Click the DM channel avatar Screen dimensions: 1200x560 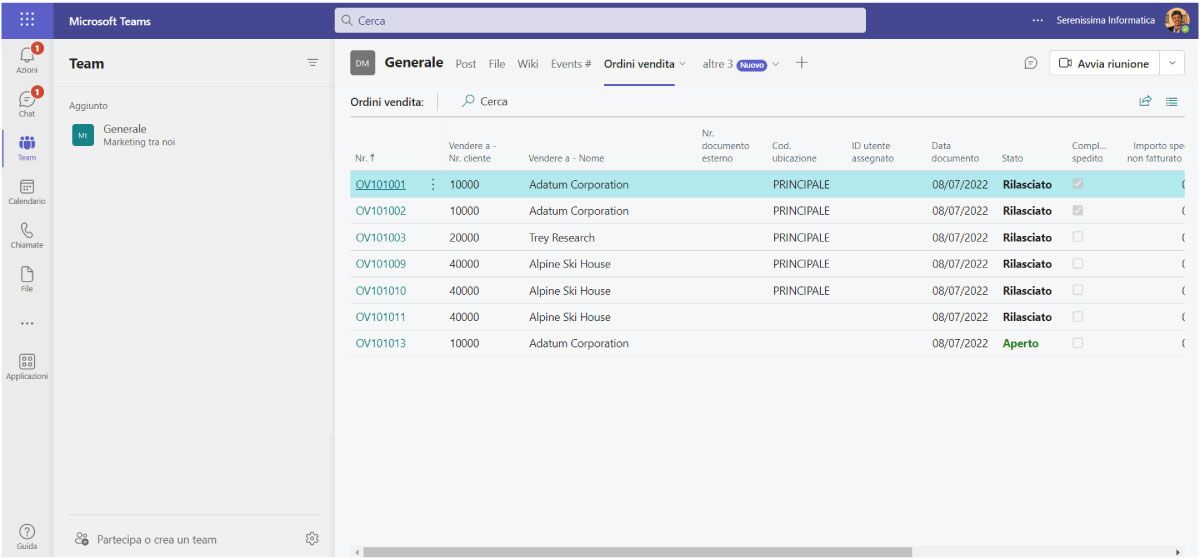pos(362,63)
